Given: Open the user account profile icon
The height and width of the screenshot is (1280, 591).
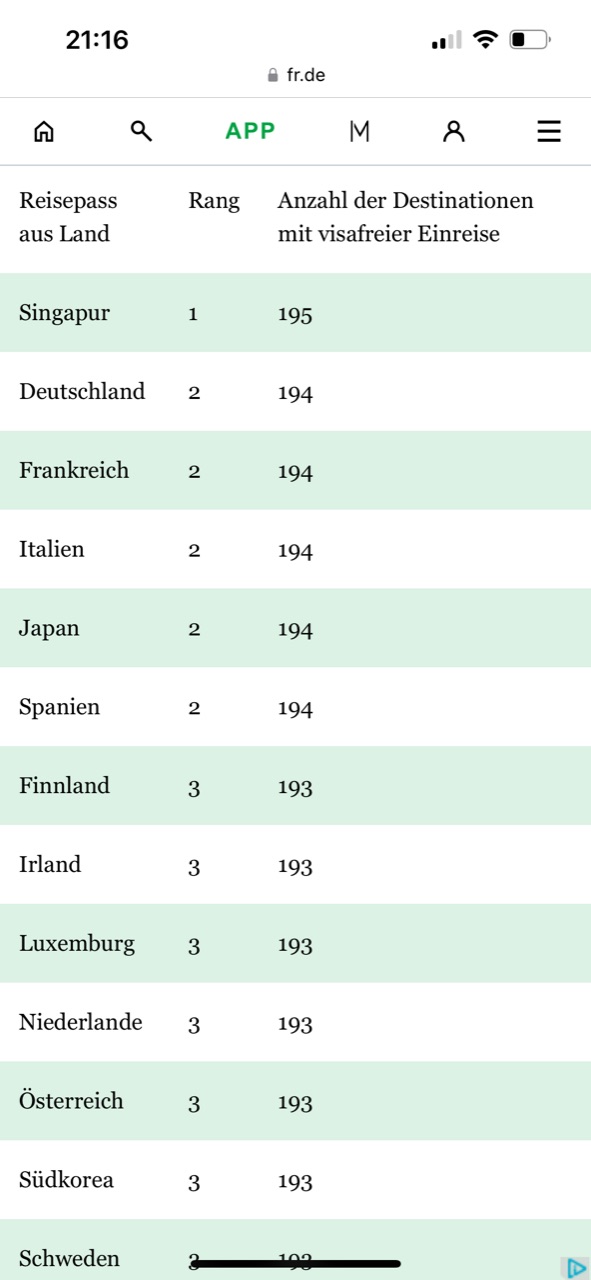Looking at the screenshot, I should (x=454, y=131).
